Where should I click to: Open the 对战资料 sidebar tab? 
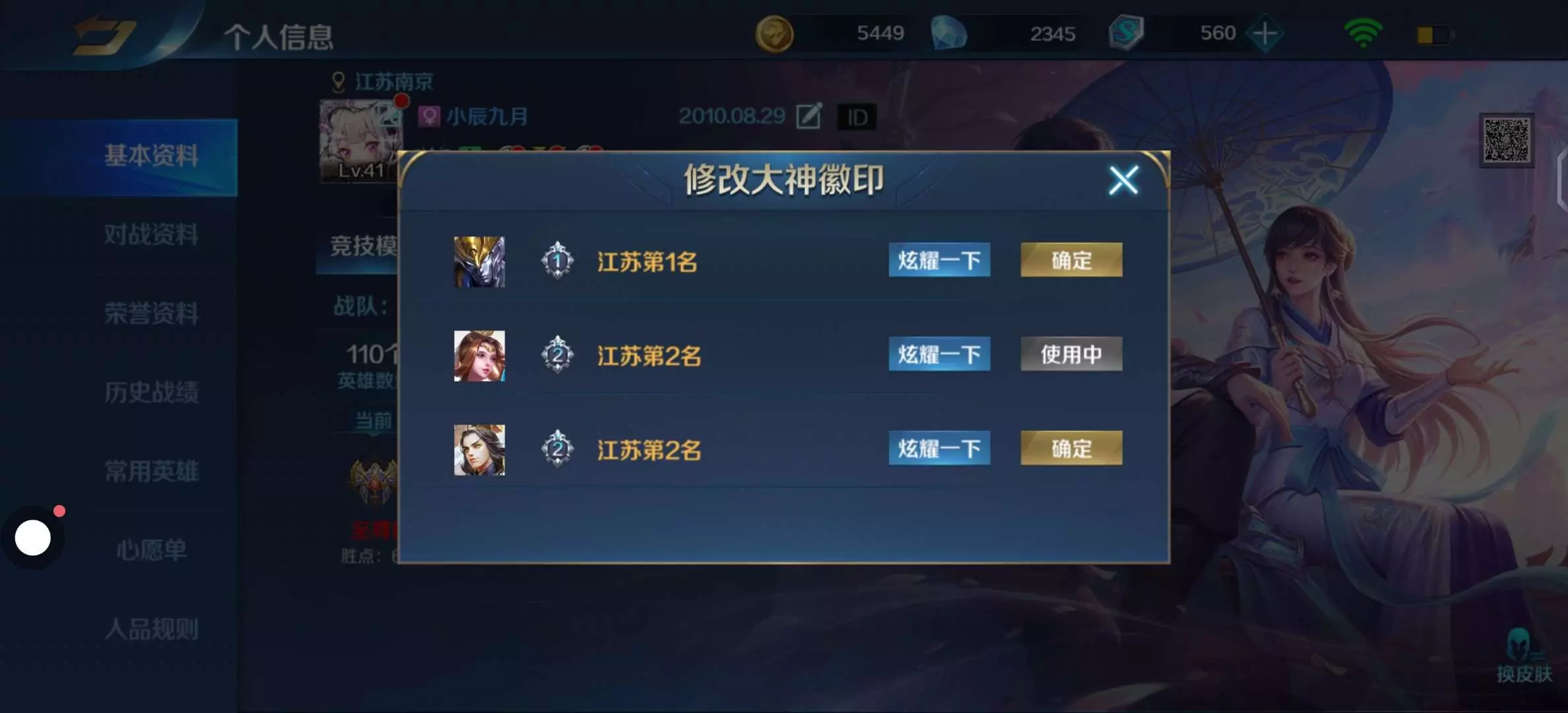click(x=151, y=235)
